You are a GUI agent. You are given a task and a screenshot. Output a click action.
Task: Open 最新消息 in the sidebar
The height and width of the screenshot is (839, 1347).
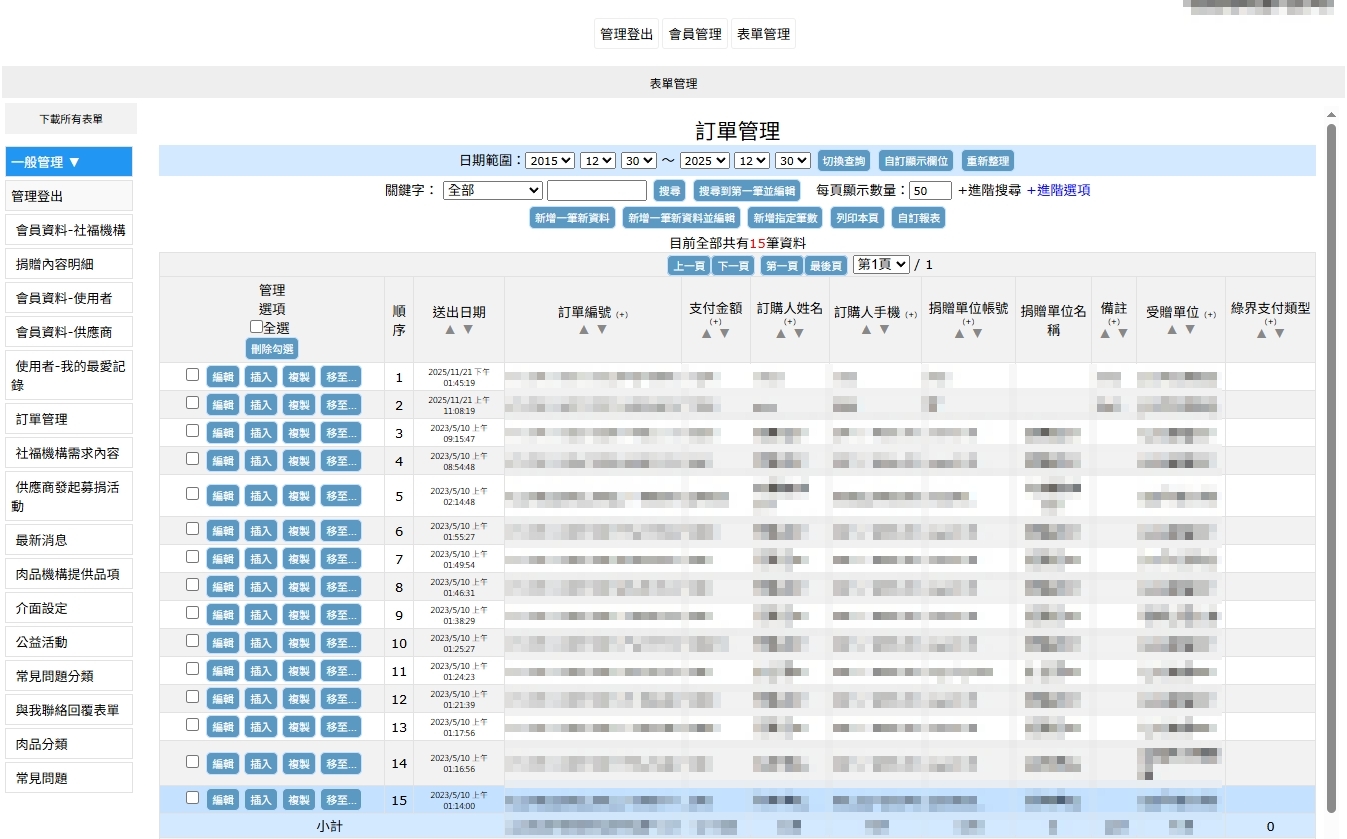pyautogui.click(x=69, y=540)
